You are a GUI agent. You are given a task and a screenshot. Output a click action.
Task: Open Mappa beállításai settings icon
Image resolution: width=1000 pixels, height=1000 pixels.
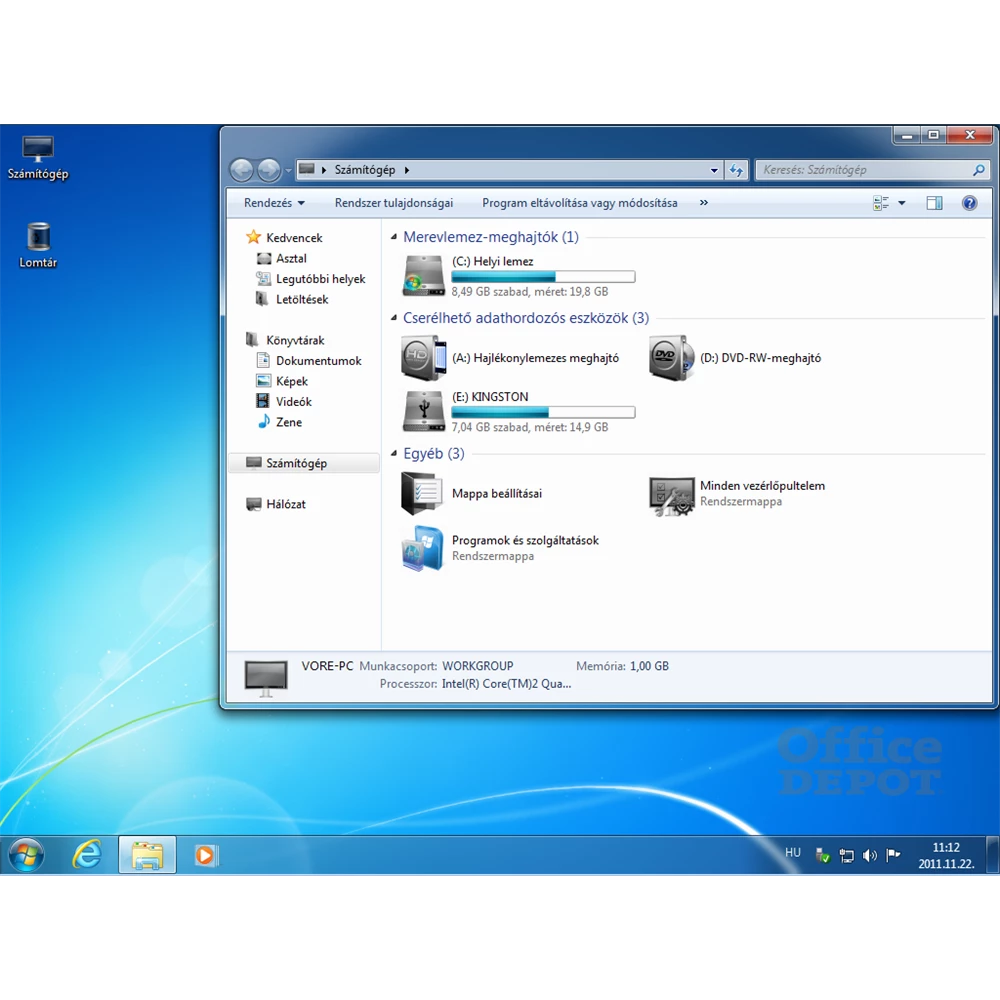click(x=421, y=492)
